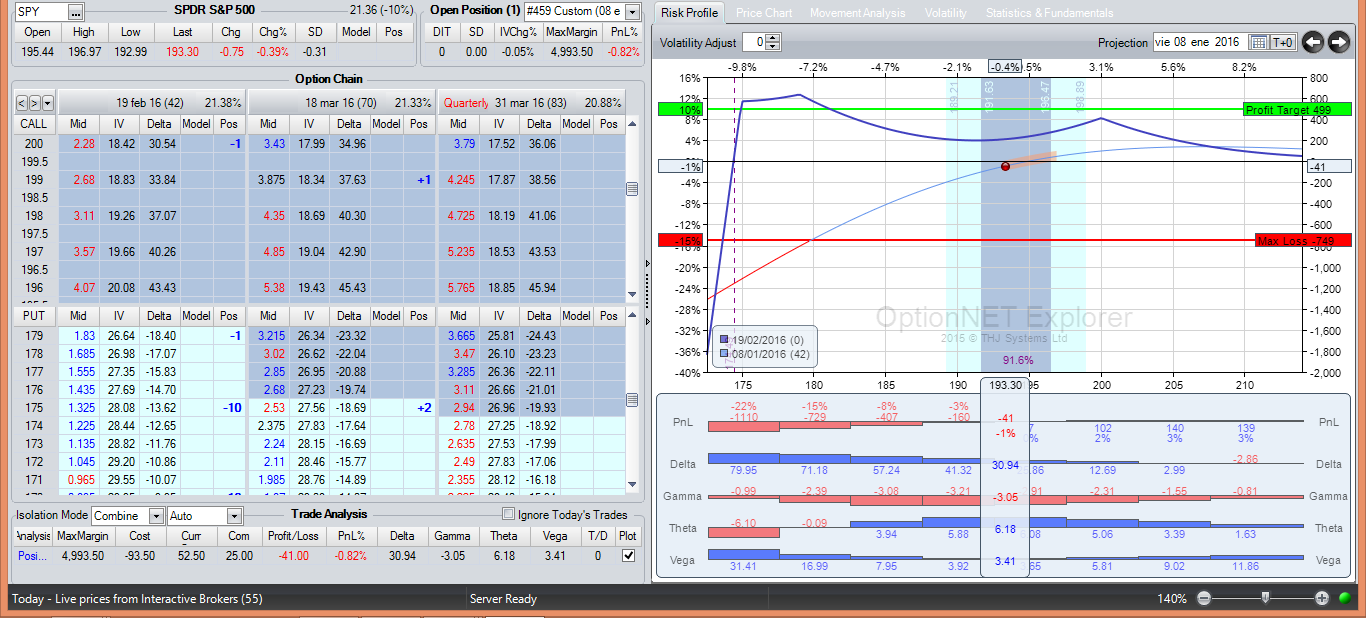Click the green connection status indicator
The width and height of the screenshot is (1366, 618).
1345,598
